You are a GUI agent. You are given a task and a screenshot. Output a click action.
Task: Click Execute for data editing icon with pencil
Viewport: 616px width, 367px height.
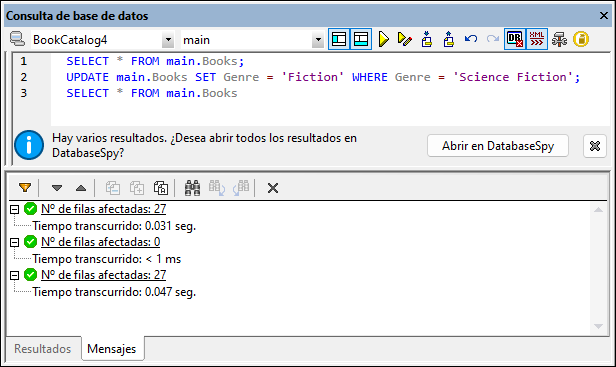click(405, 39)
